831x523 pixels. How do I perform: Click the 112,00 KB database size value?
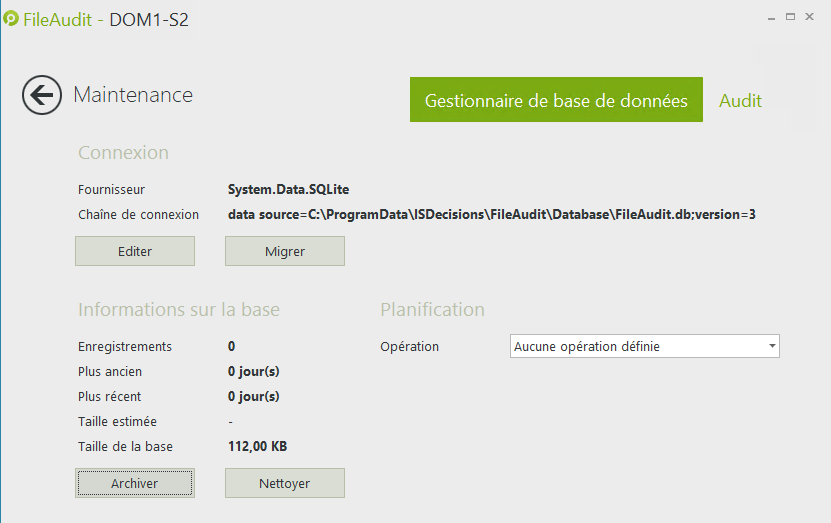(258, 446)
